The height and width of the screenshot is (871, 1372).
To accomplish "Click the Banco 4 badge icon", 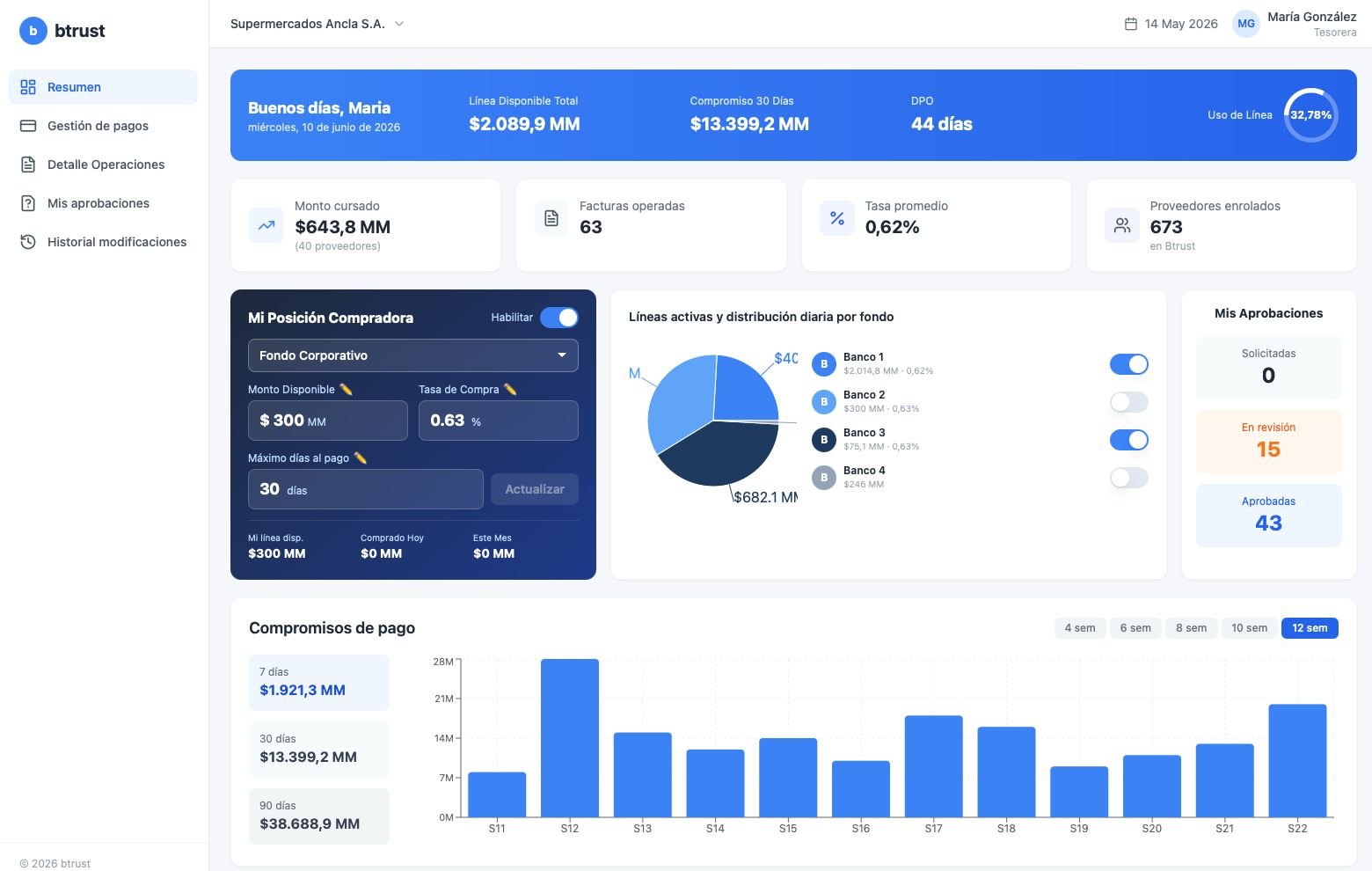I will click(824, 478).
